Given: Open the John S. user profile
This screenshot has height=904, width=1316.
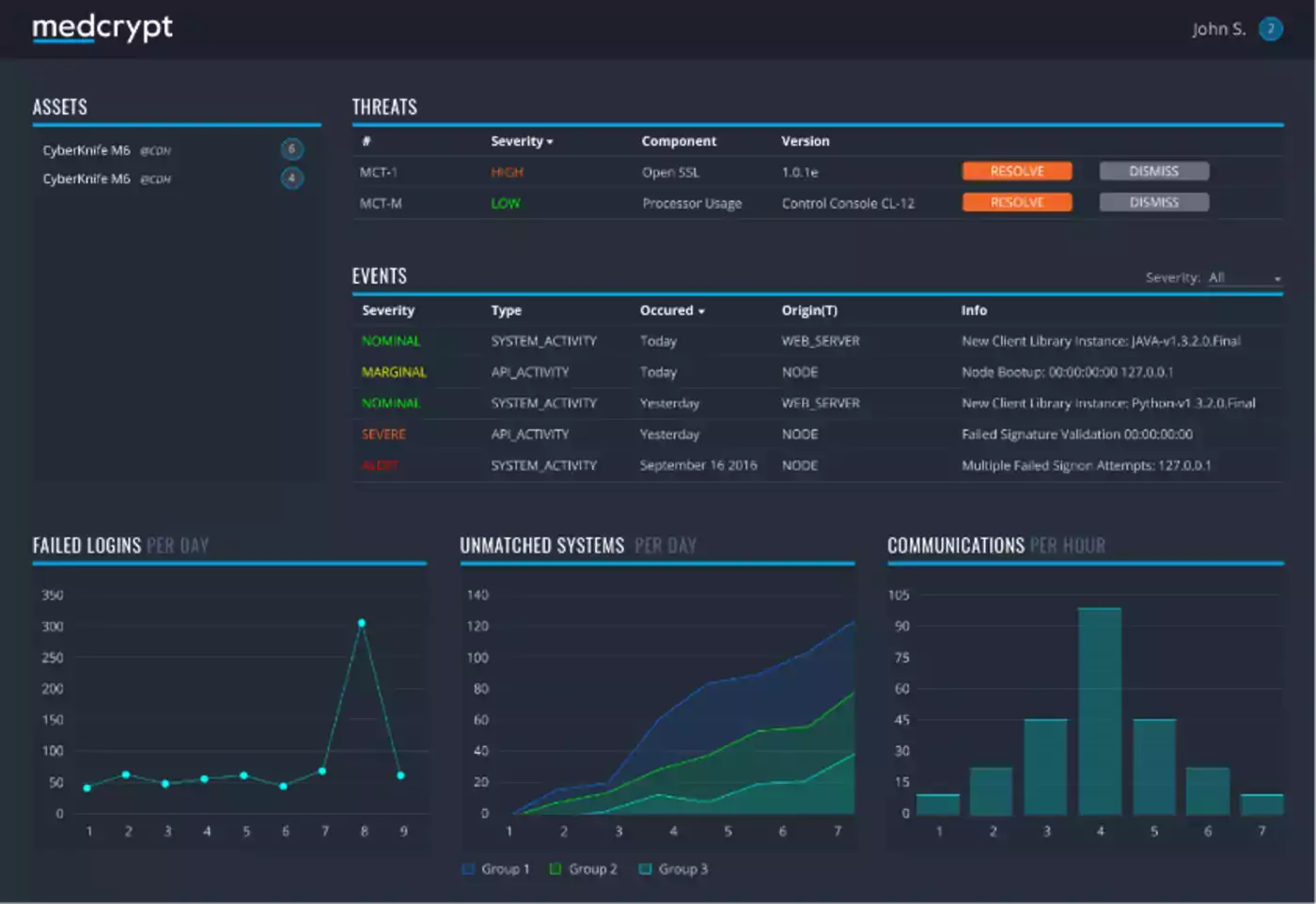Looking at the screenshot, I should coord(1218,29).
